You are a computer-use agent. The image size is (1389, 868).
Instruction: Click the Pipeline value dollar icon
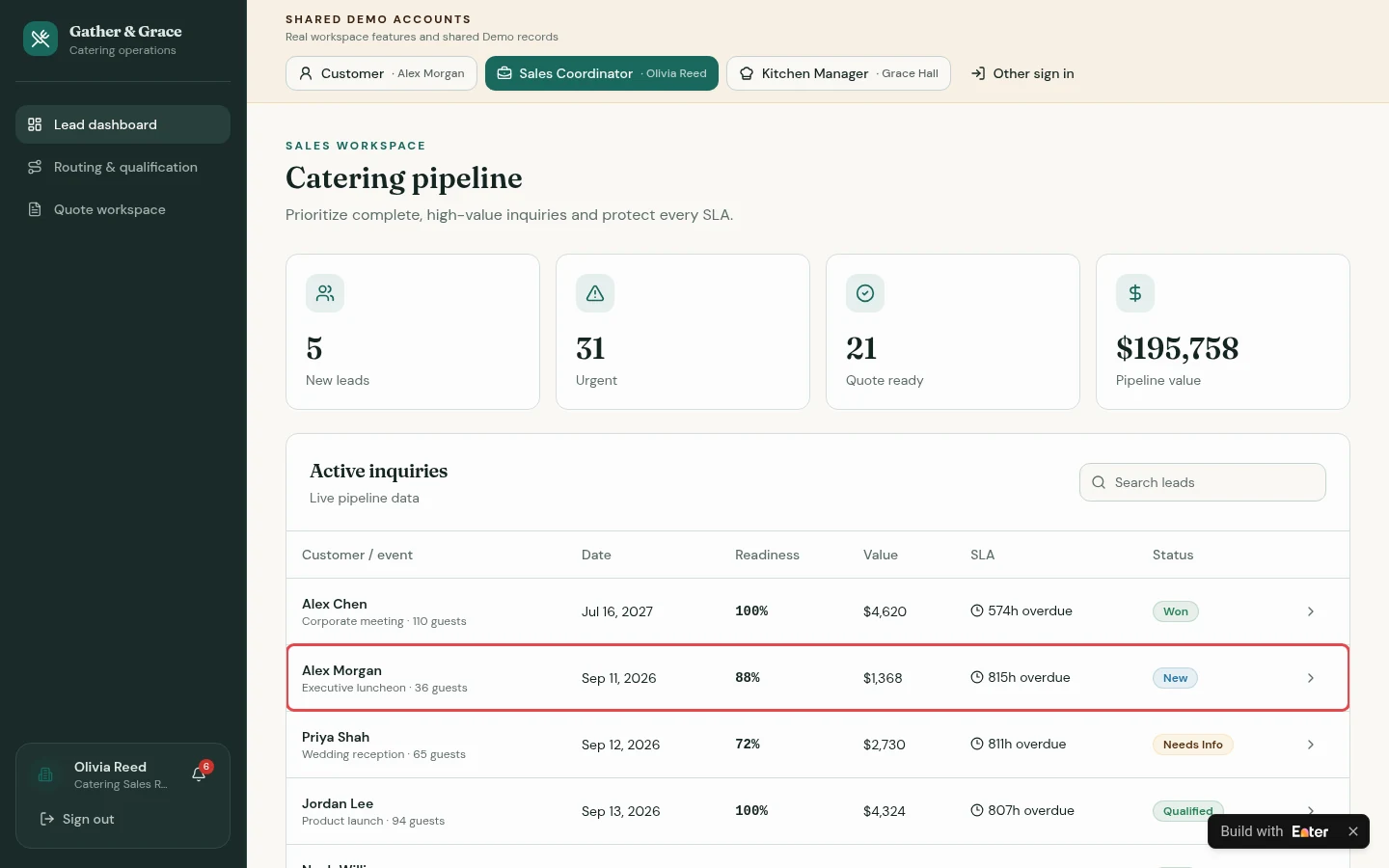pos(1135,293)
